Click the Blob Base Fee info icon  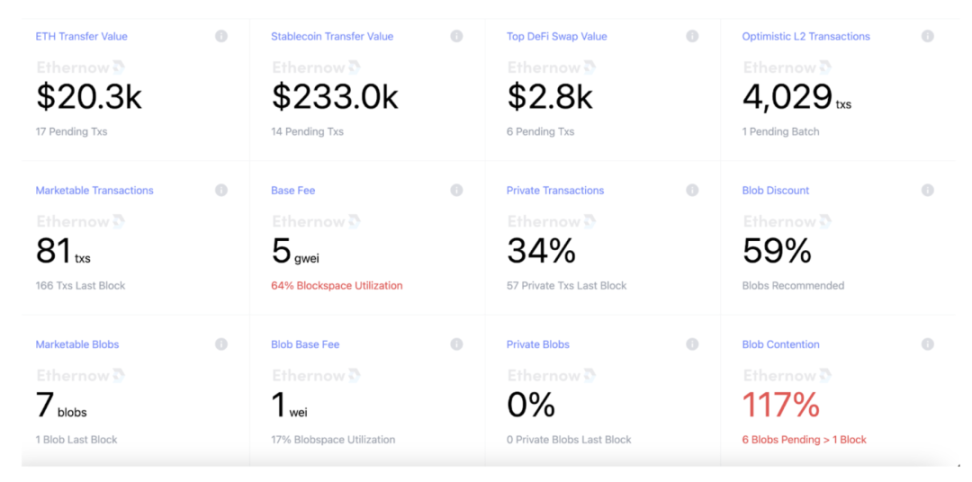[x=456, y=344]
